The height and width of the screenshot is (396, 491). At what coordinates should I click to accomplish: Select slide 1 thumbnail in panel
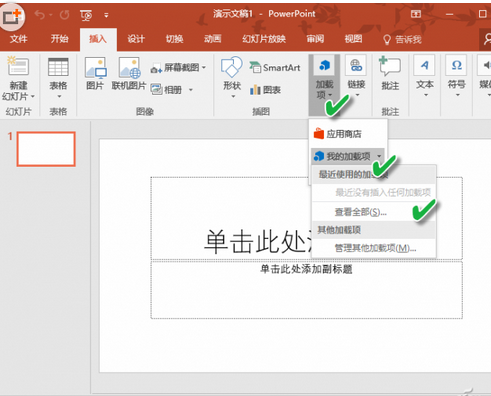tap(46, 149)
